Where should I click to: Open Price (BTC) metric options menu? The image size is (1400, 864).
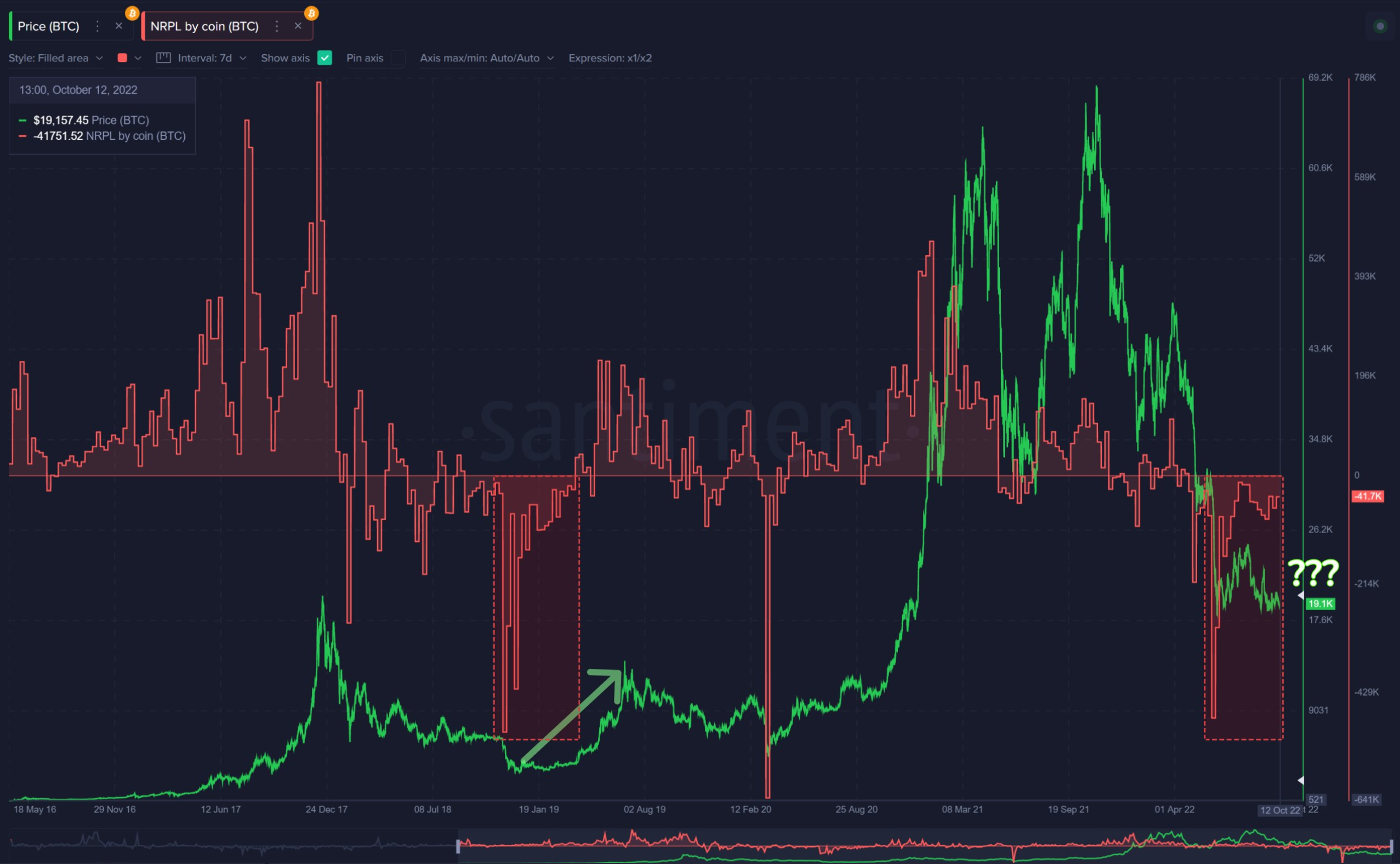coord(97,26)
